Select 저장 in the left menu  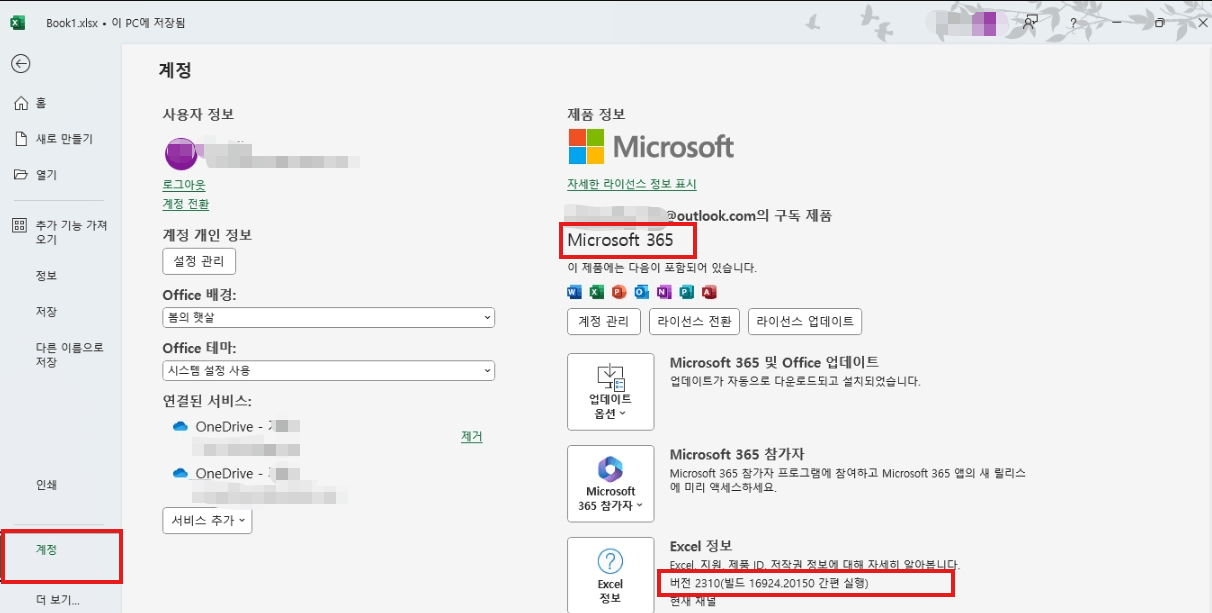[46, 312]
